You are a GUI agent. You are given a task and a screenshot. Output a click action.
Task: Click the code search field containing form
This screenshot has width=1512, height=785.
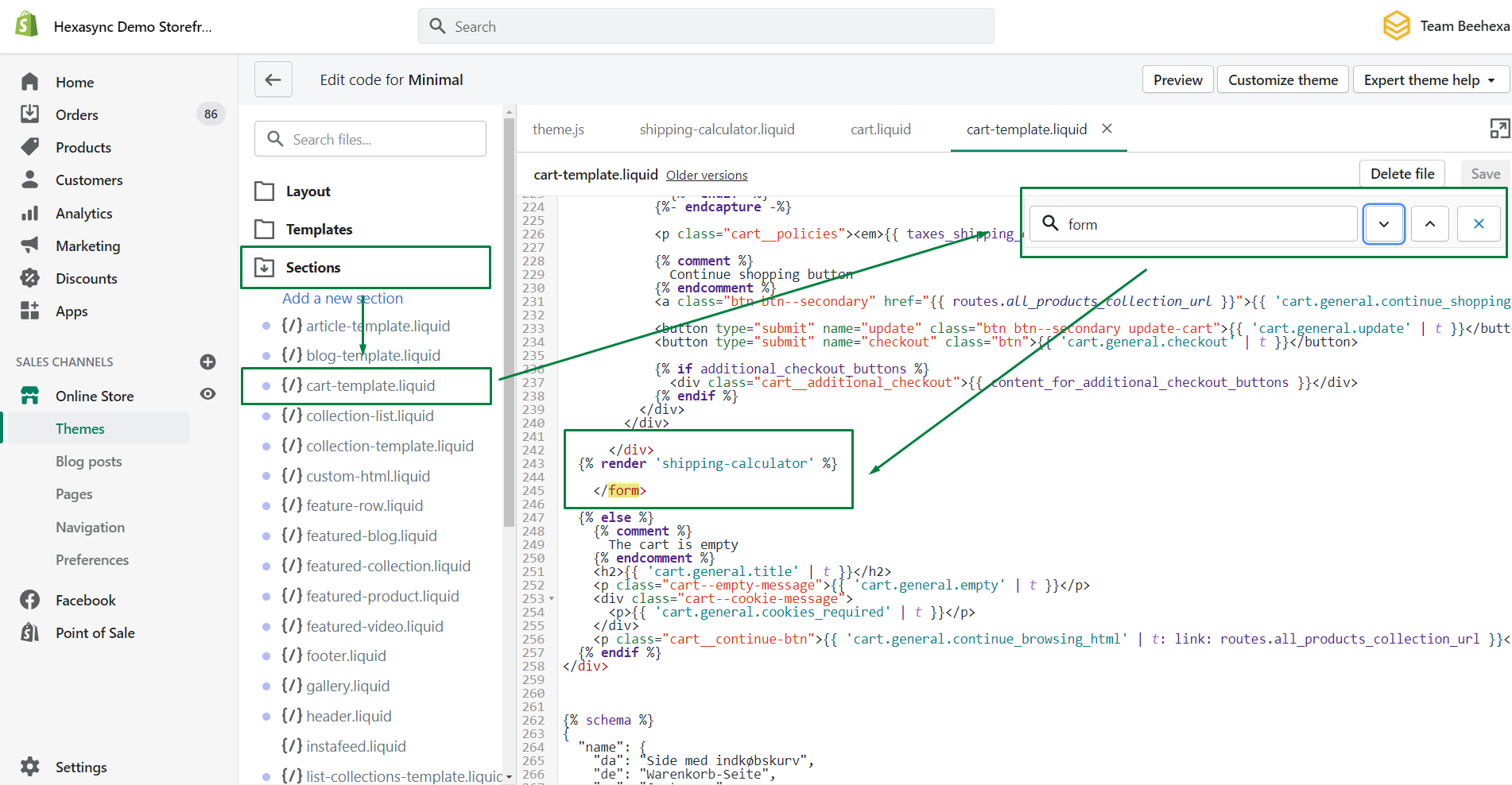click(x=1193, y=224)
